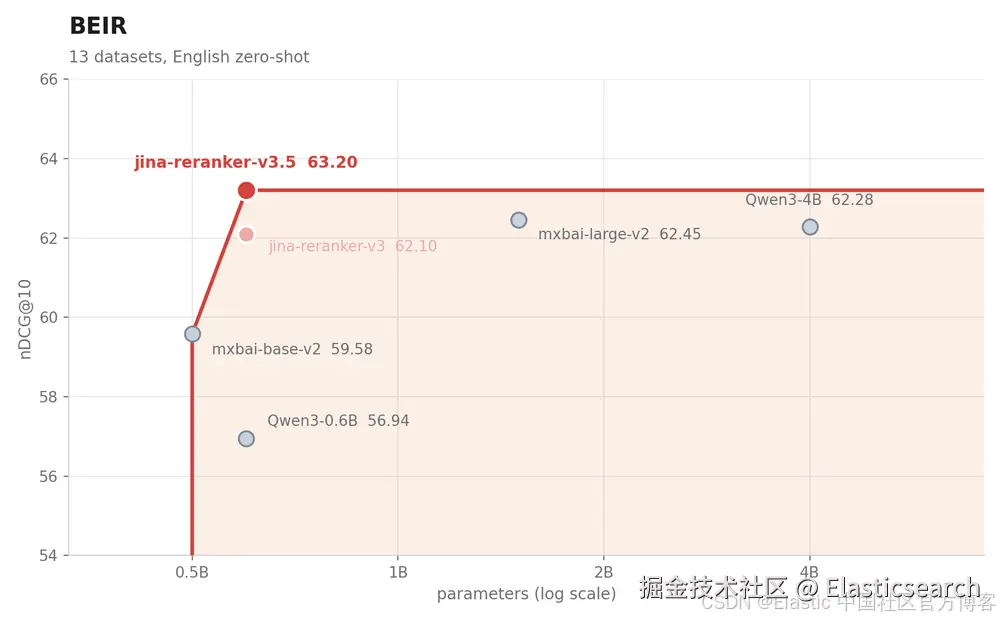Viewport: 1000px width, 620px height.
Task: Click the 0.5B x-axis tick label
Action: pyautogui.click(x=192, y=572)
